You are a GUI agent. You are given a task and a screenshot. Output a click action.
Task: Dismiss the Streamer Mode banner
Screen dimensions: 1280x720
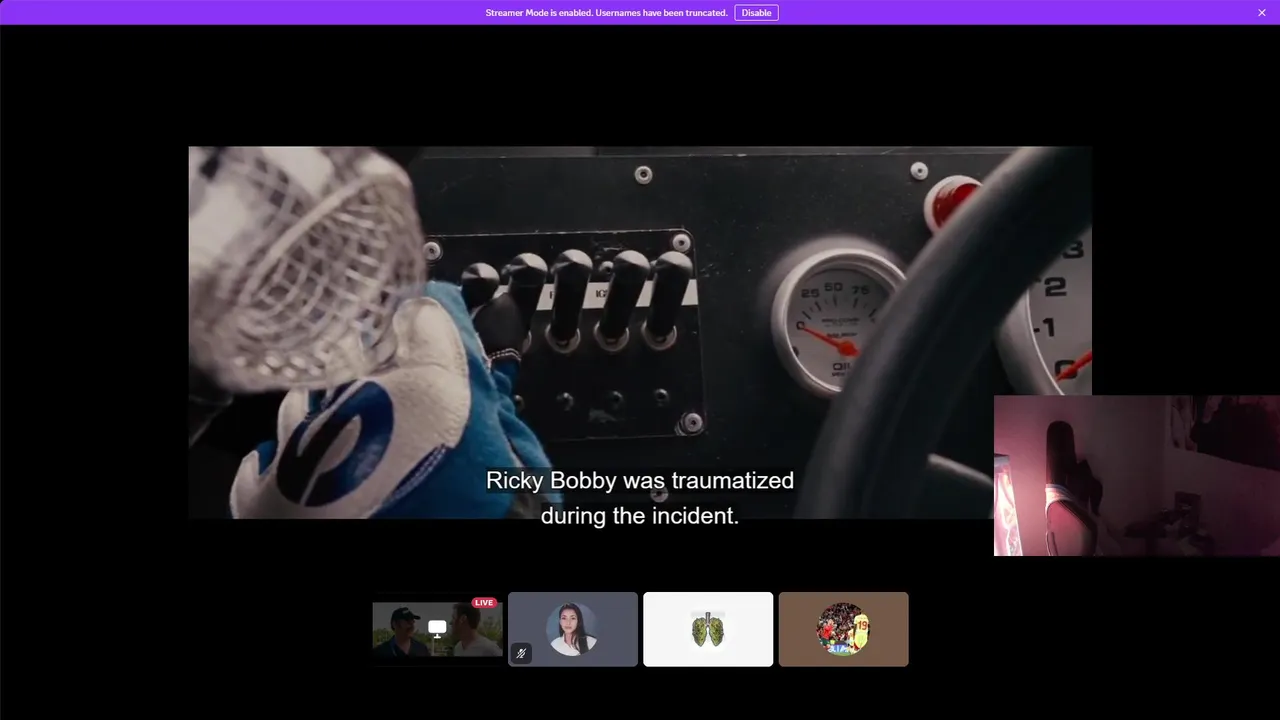point(1262,13)
